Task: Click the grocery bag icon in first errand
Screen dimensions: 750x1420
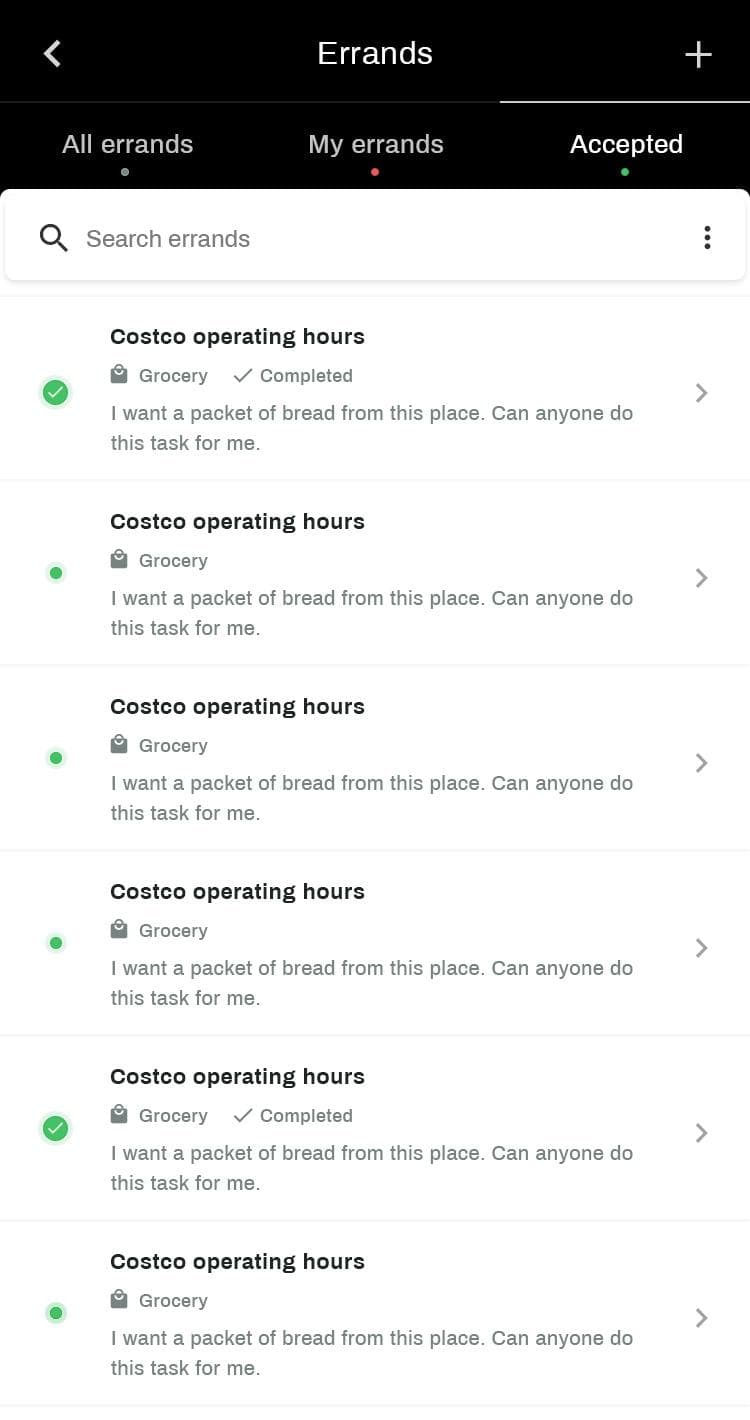Action: (x=119, y=375)
